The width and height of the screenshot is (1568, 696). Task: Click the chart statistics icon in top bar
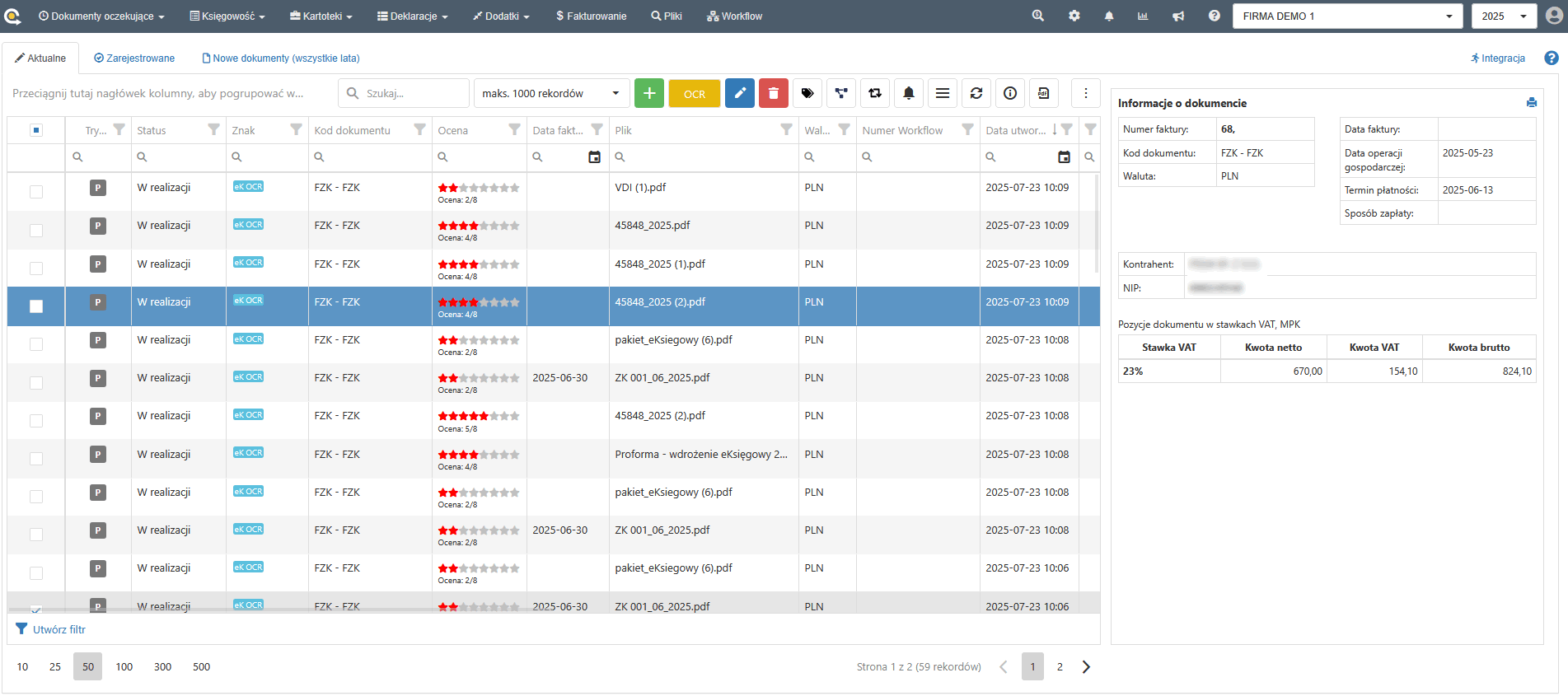1143,16
